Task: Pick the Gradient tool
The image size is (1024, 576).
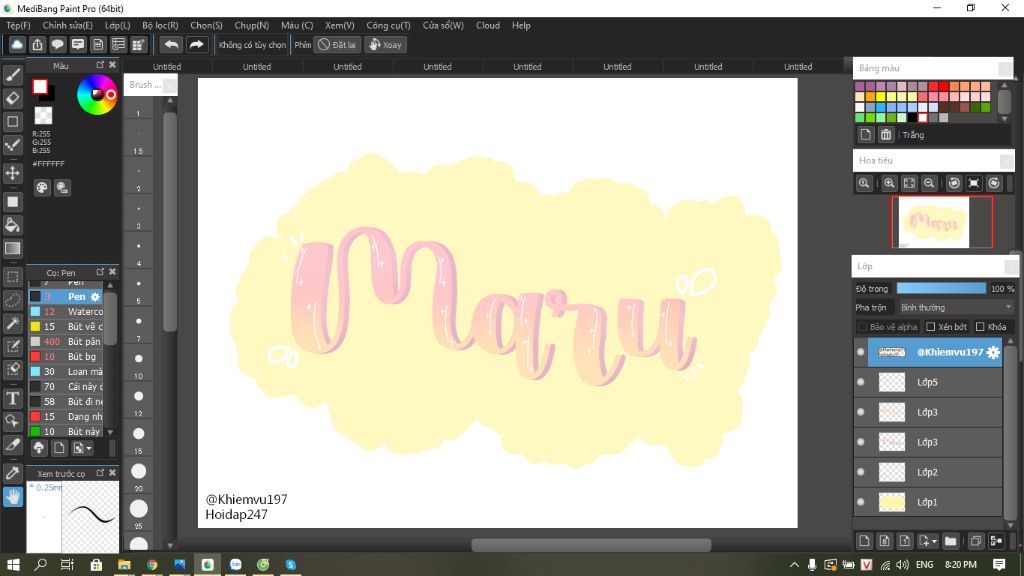Action: click(12, 248)
